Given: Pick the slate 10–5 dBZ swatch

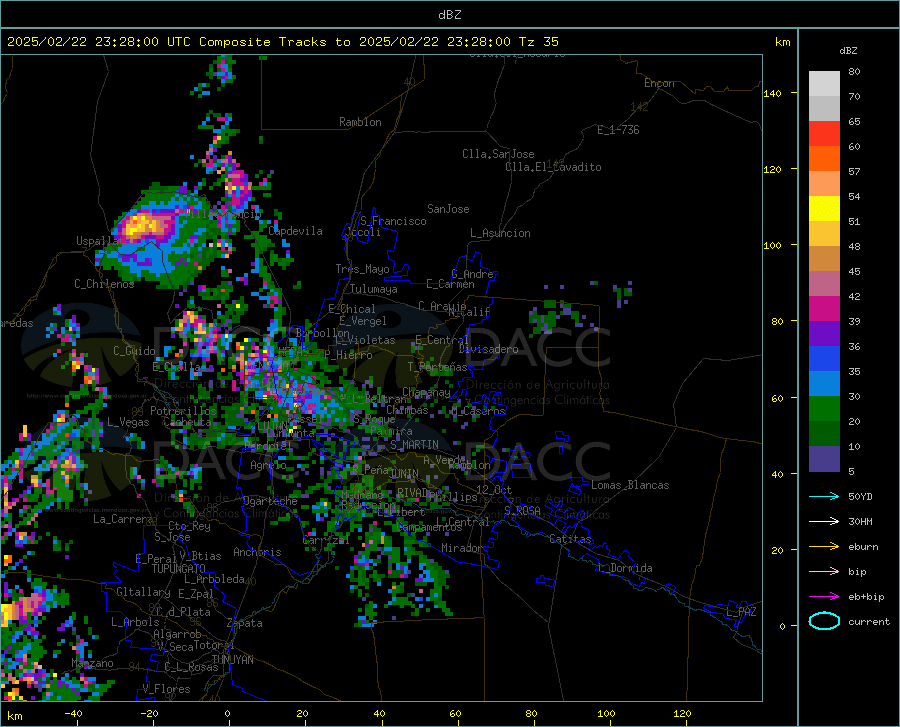Looking at the screenshot, I should tap(824, 459).
